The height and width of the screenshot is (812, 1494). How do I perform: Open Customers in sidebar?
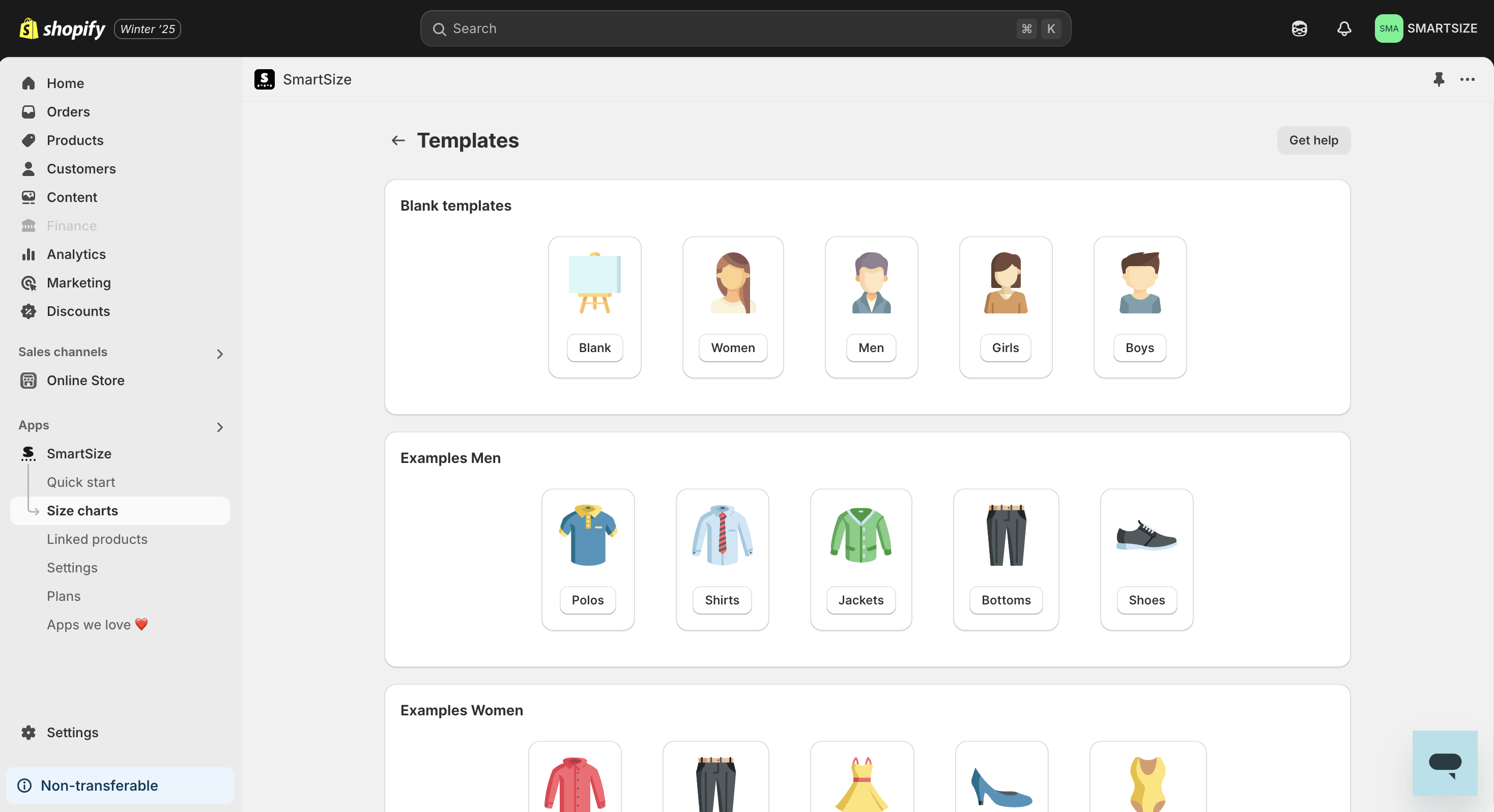[120, 169]
